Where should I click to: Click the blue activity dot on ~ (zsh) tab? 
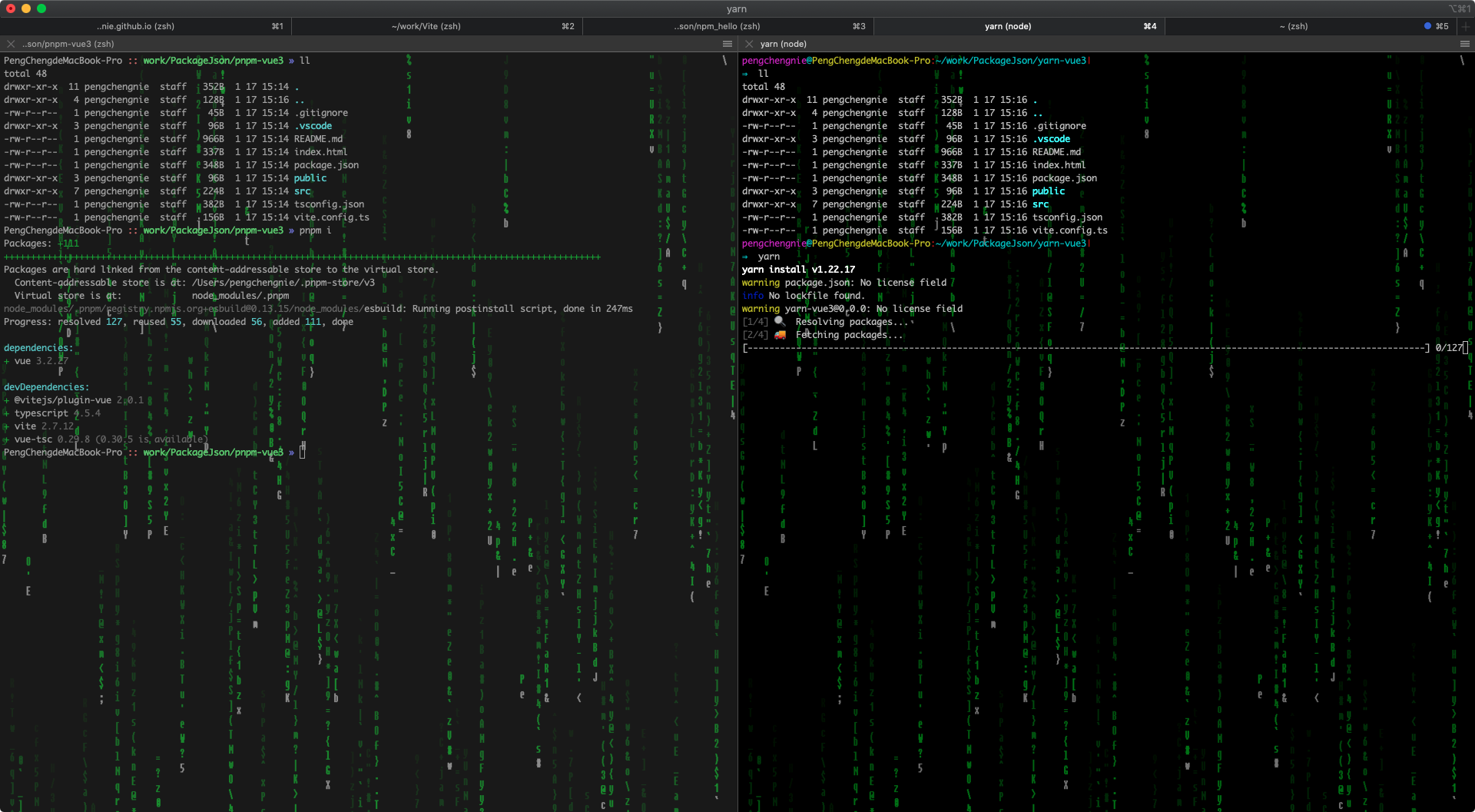(x=1427, y=26)
